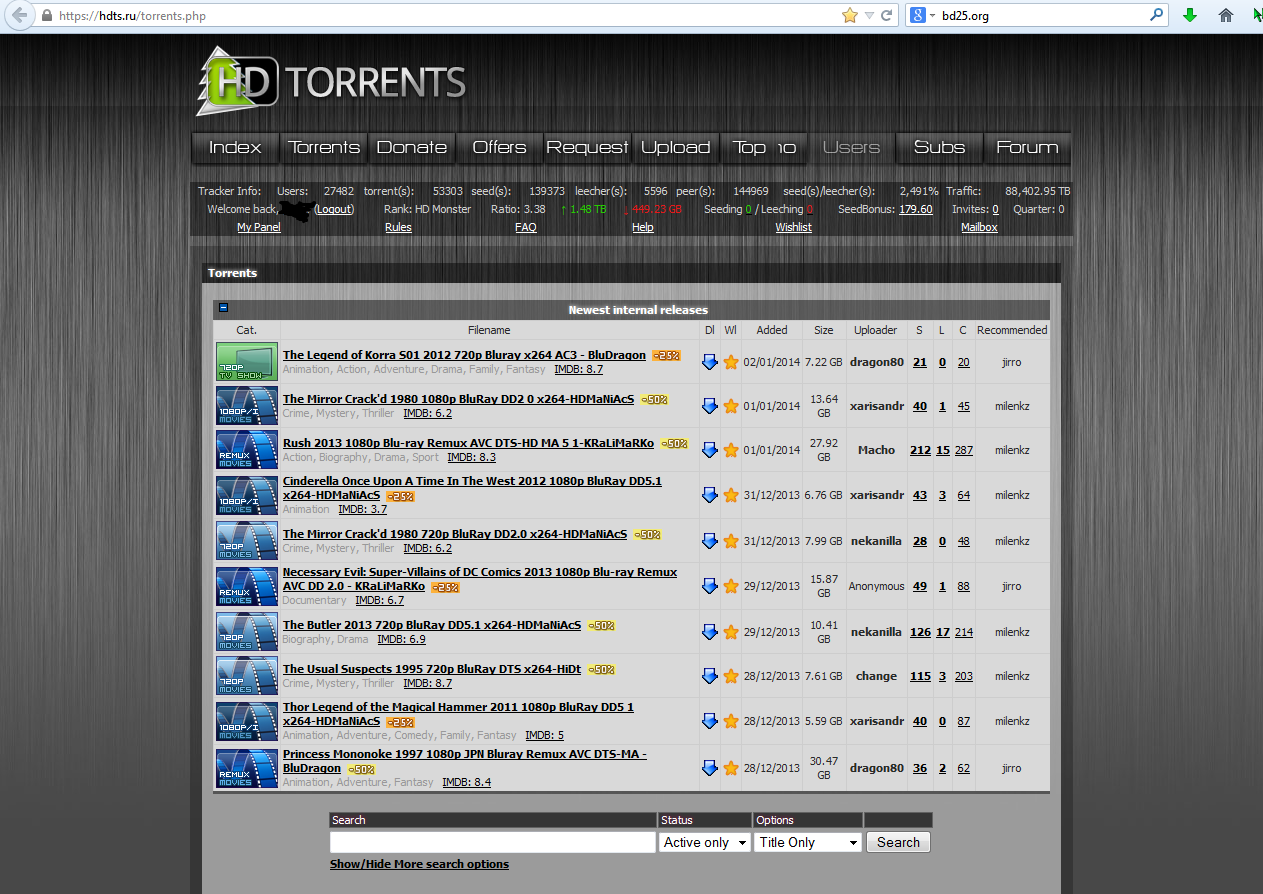Click leechers count 17 for The Butler
Image resolution: width=1263 pixels, height=894 pixels.
point(943,632)
